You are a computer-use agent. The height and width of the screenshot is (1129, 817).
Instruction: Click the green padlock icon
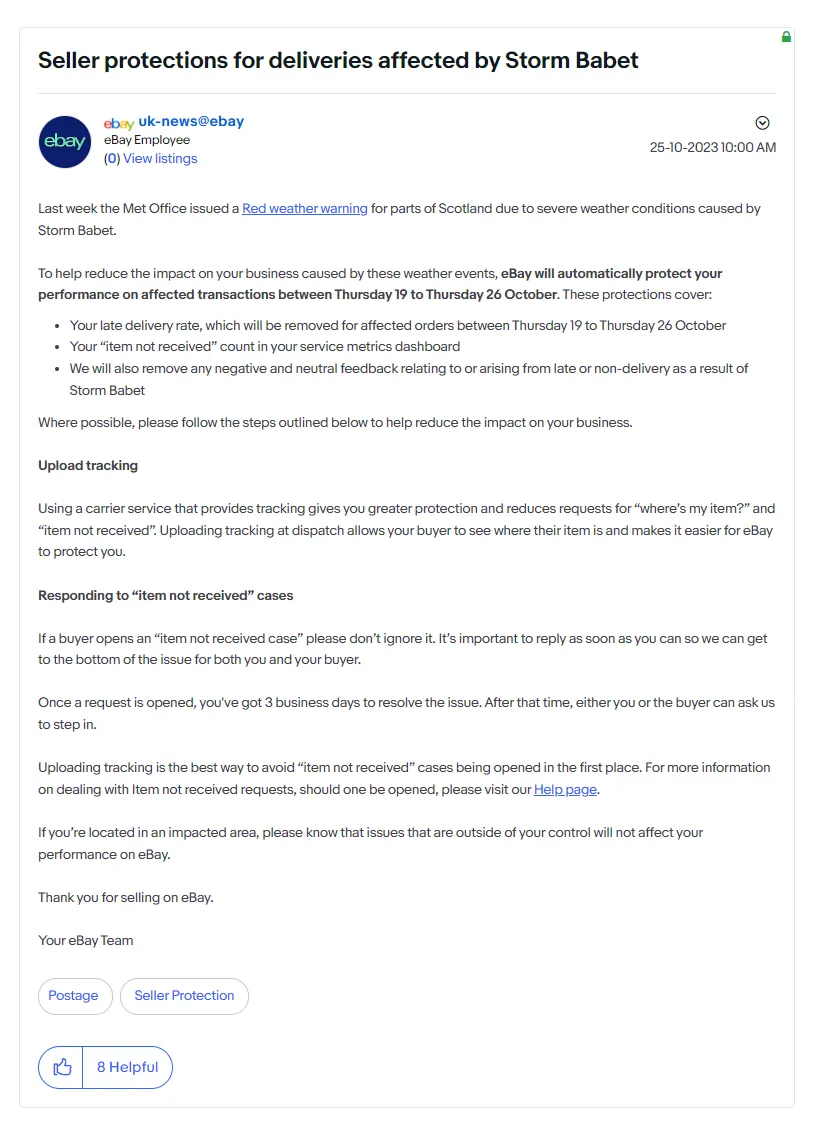coord(786,37)
